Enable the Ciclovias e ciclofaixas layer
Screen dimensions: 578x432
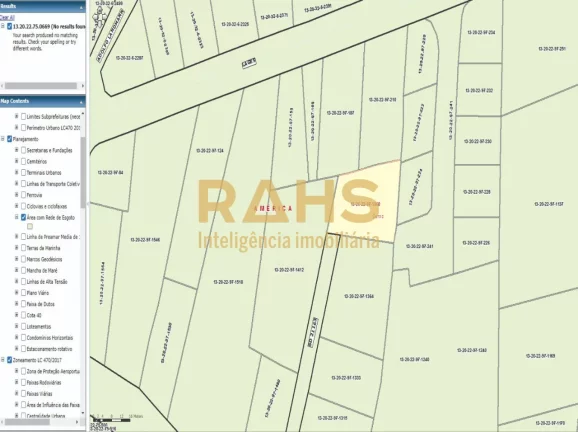24,206
